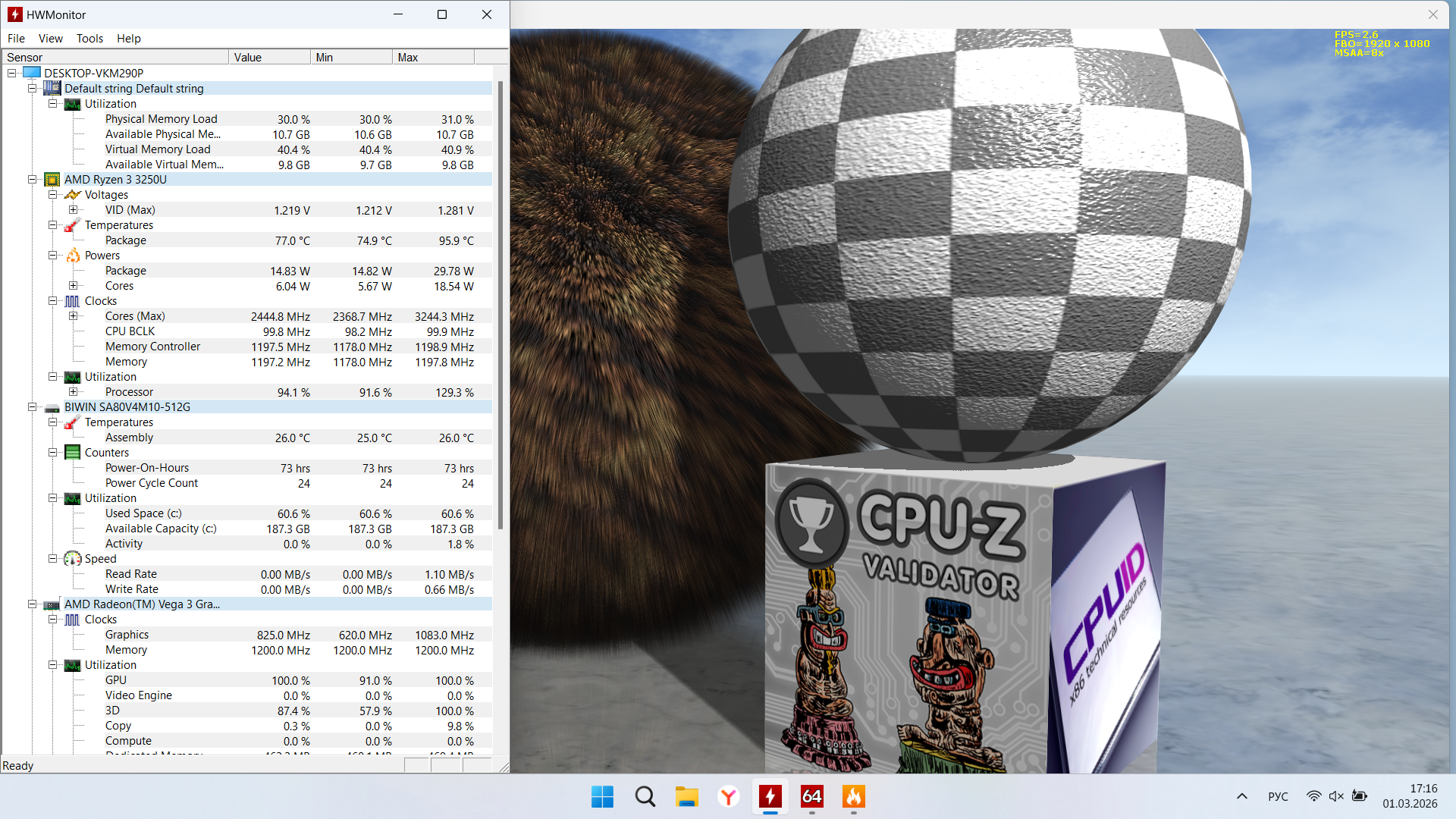This screenshot has width=1456, height=819.
Task: Click the BIWIN SA80V4M10-512G drive icon
Action: (52, 408)
